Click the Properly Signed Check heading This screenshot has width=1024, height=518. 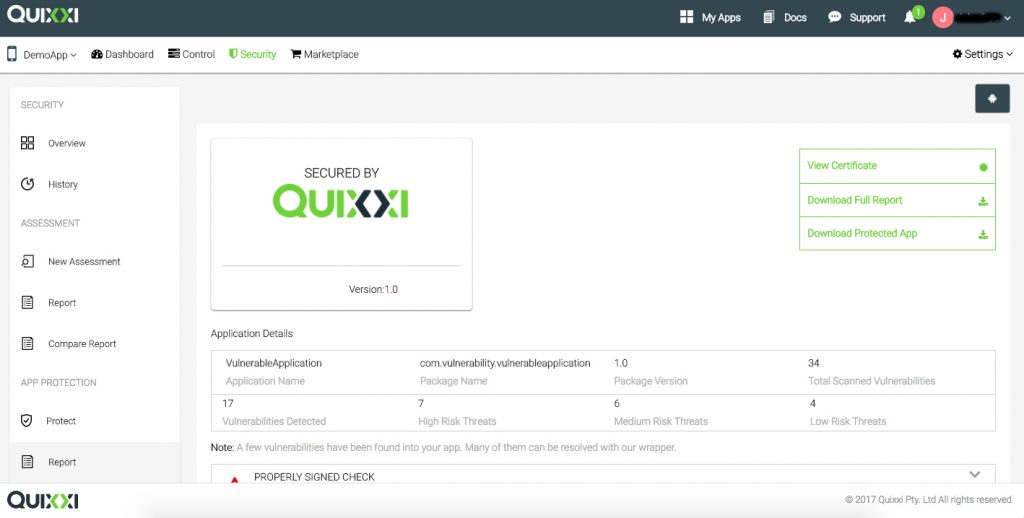coord(314,477)
